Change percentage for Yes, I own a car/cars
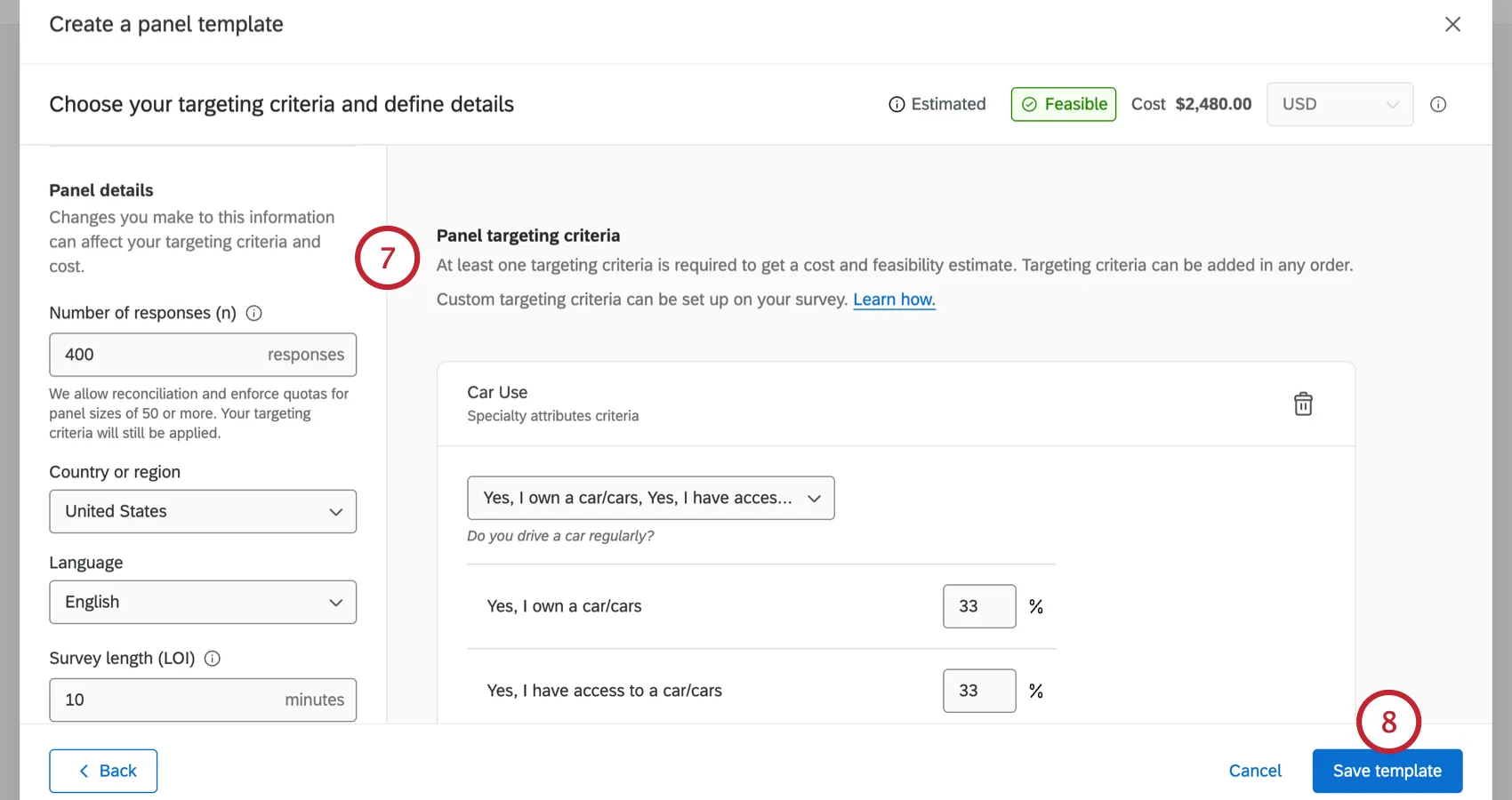This screenshot has width=1512, height=800. click(978, 606)
